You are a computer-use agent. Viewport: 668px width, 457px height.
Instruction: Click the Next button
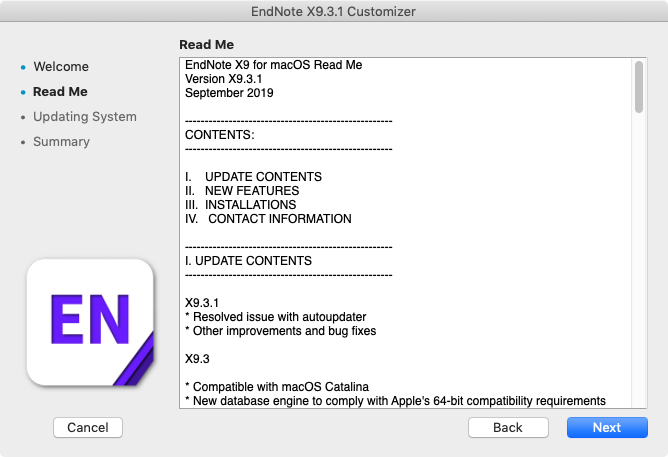[607, 427]
